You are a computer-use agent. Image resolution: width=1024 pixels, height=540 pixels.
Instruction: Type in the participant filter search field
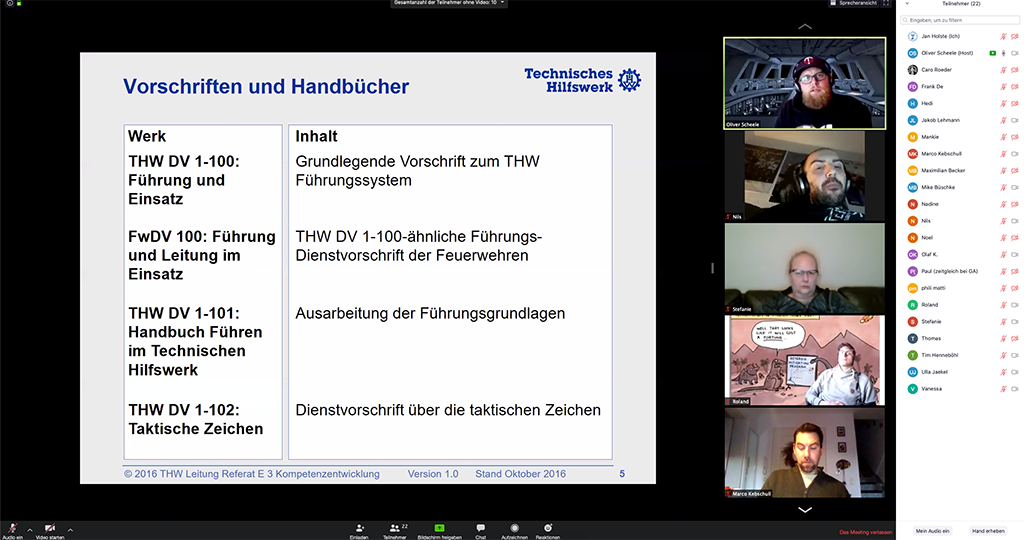click(x=958, y=19)
